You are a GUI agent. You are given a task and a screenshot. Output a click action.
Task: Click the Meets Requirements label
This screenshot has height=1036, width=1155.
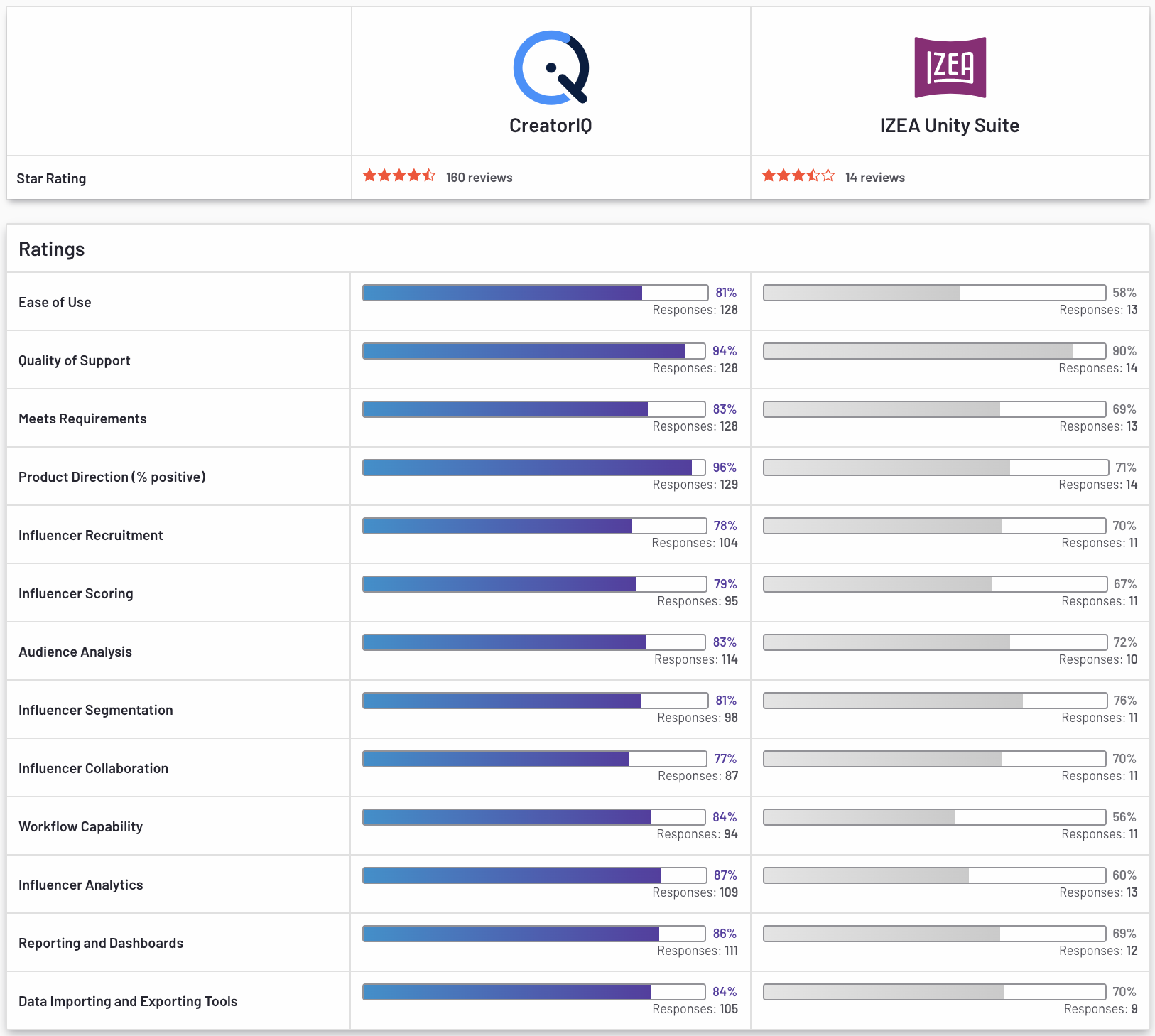(x=82, y=419)
